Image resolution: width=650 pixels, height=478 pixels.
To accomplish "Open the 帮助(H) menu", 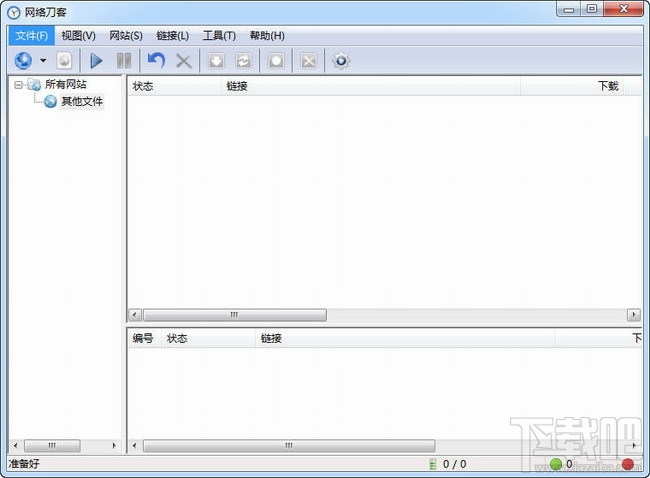I will coord(267,36).
